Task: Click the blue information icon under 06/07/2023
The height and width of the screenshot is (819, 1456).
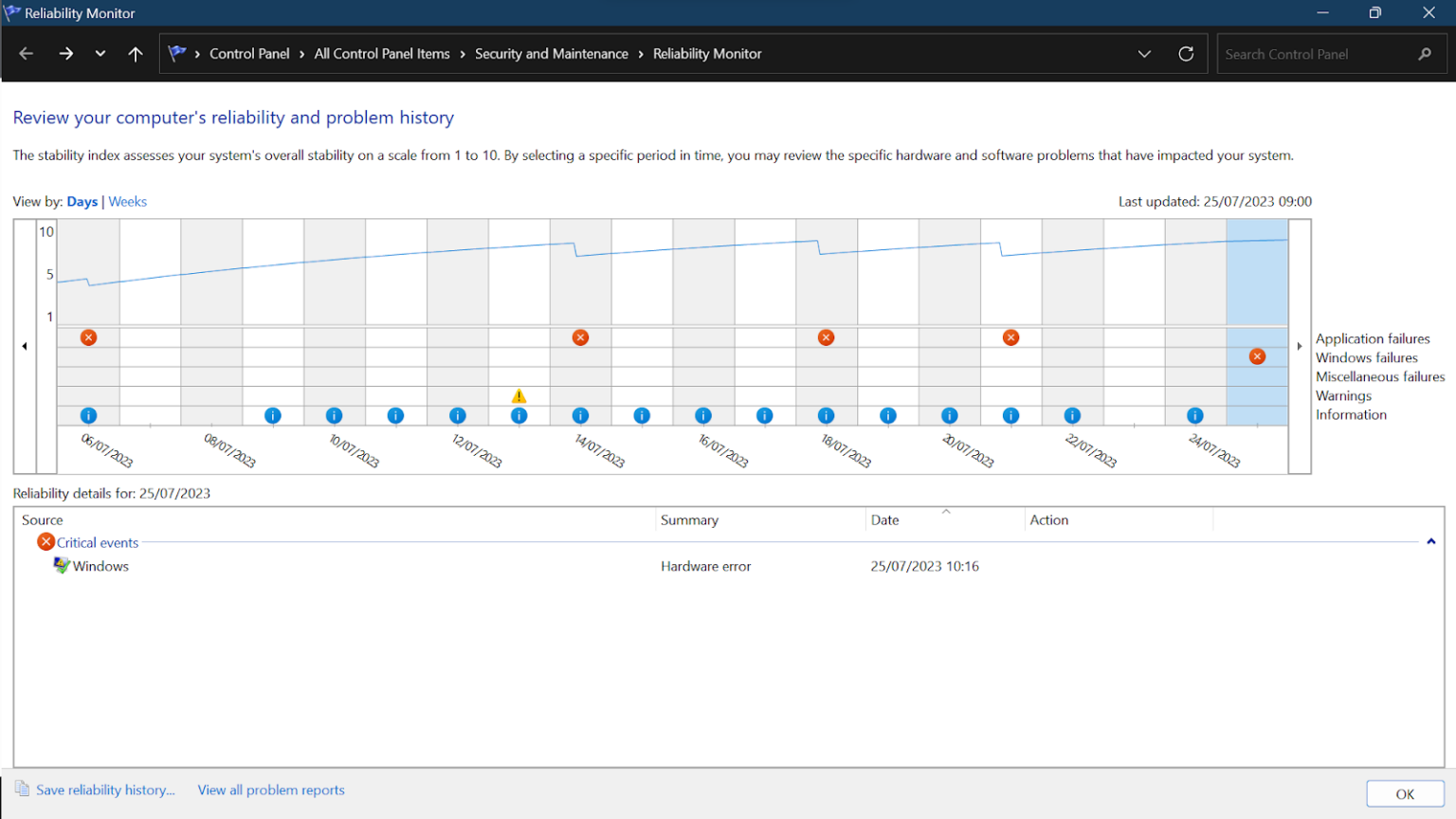Action: click(88, 415)
